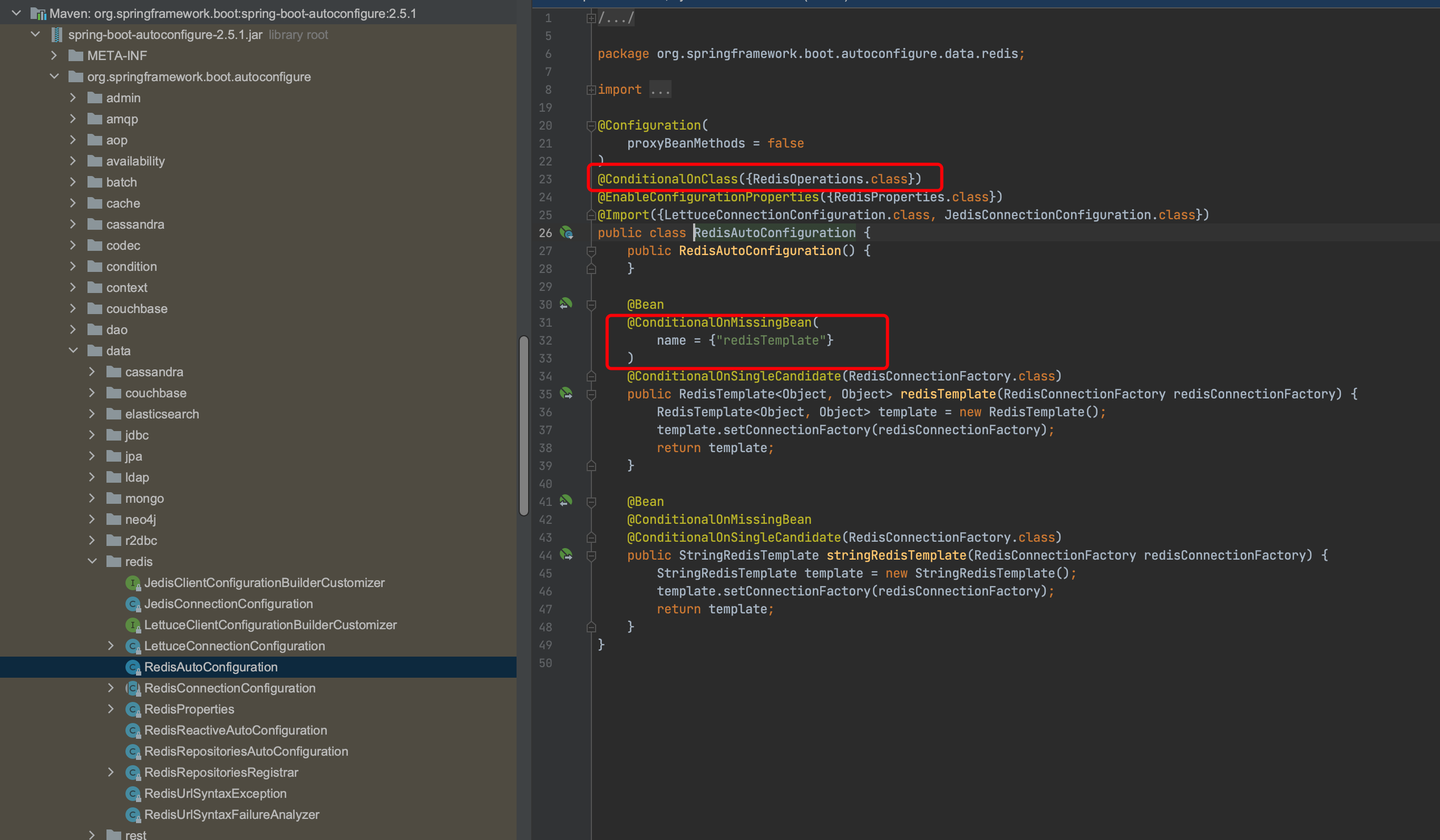Click the RedisReactiveAutoConfiguration class icon
1440x840 pixels.
click(x=133, y=730)
